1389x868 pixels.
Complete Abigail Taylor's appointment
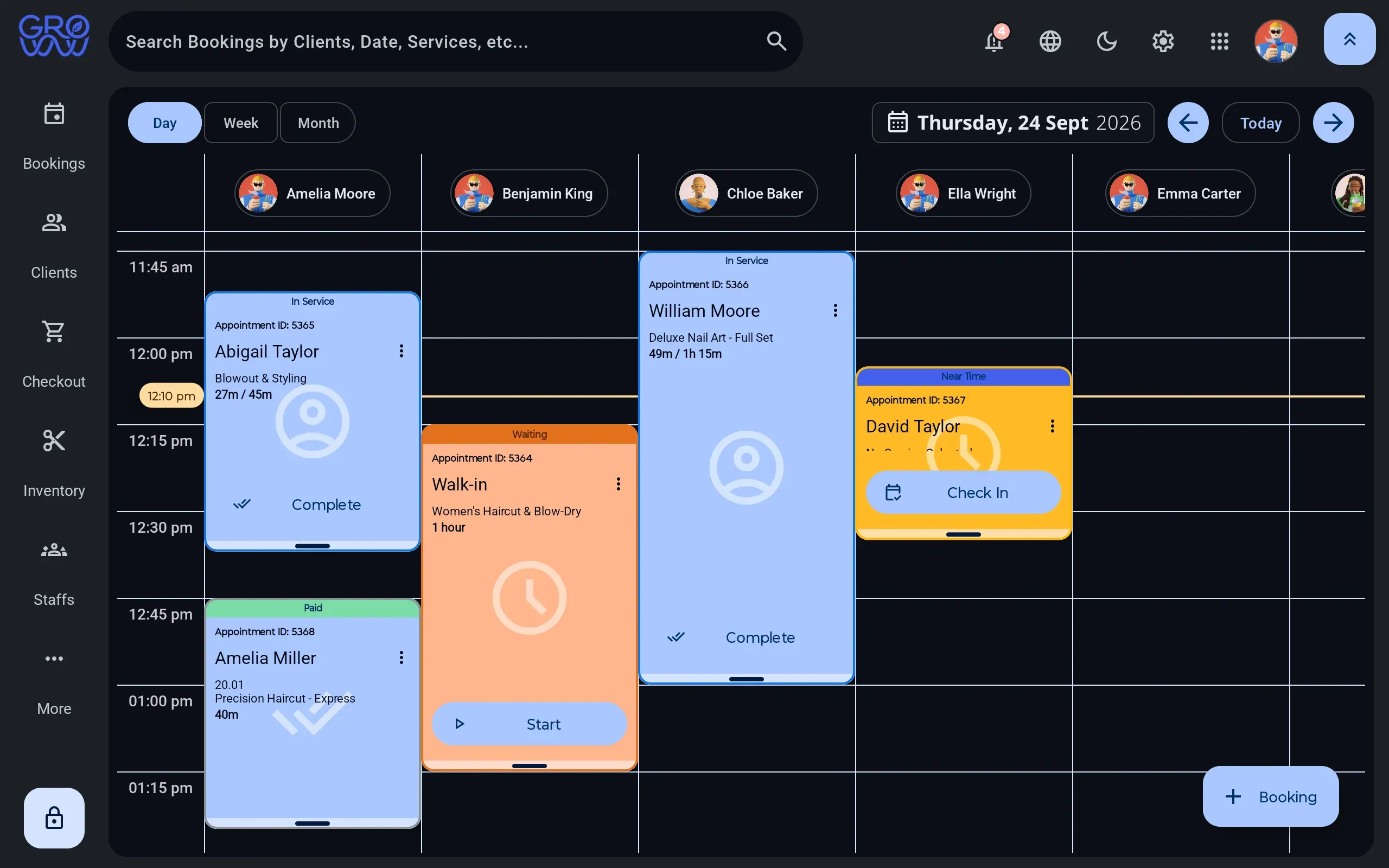point(312,505)
